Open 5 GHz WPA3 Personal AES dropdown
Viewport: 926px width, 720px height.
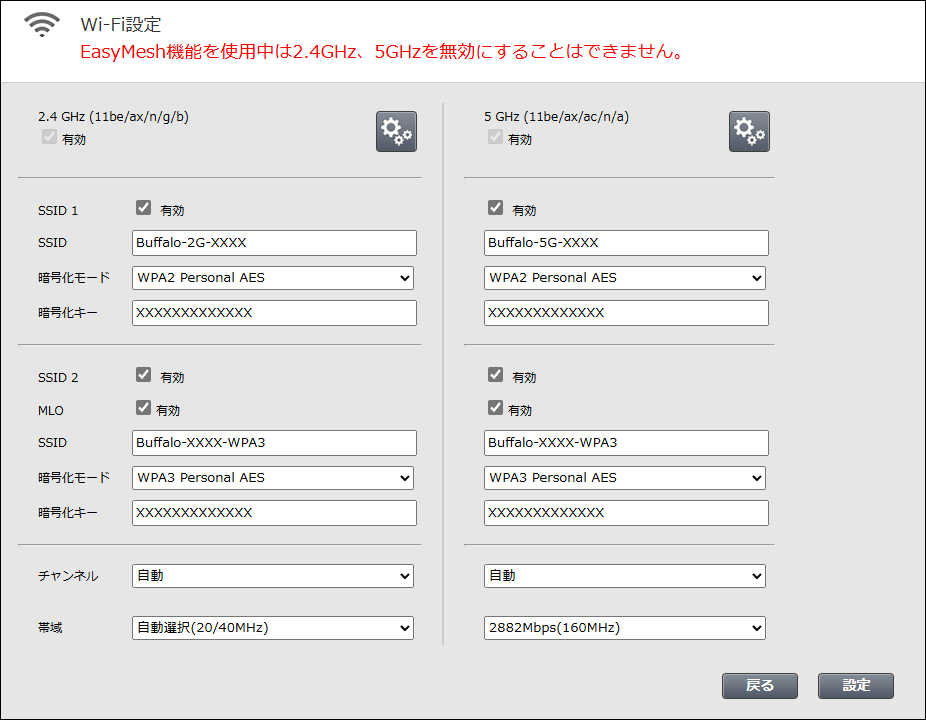[625, 478]
